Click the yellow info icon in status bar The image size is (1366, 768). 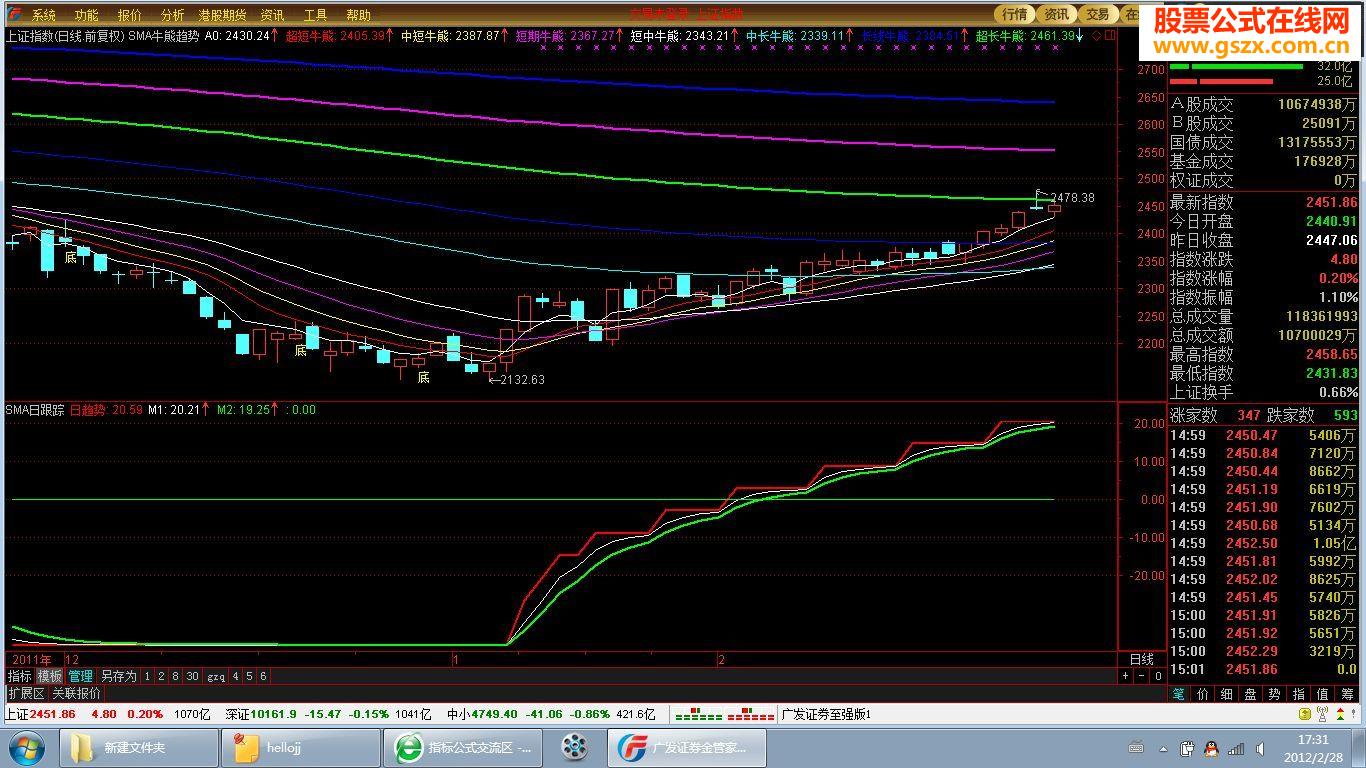point(1305,714)
